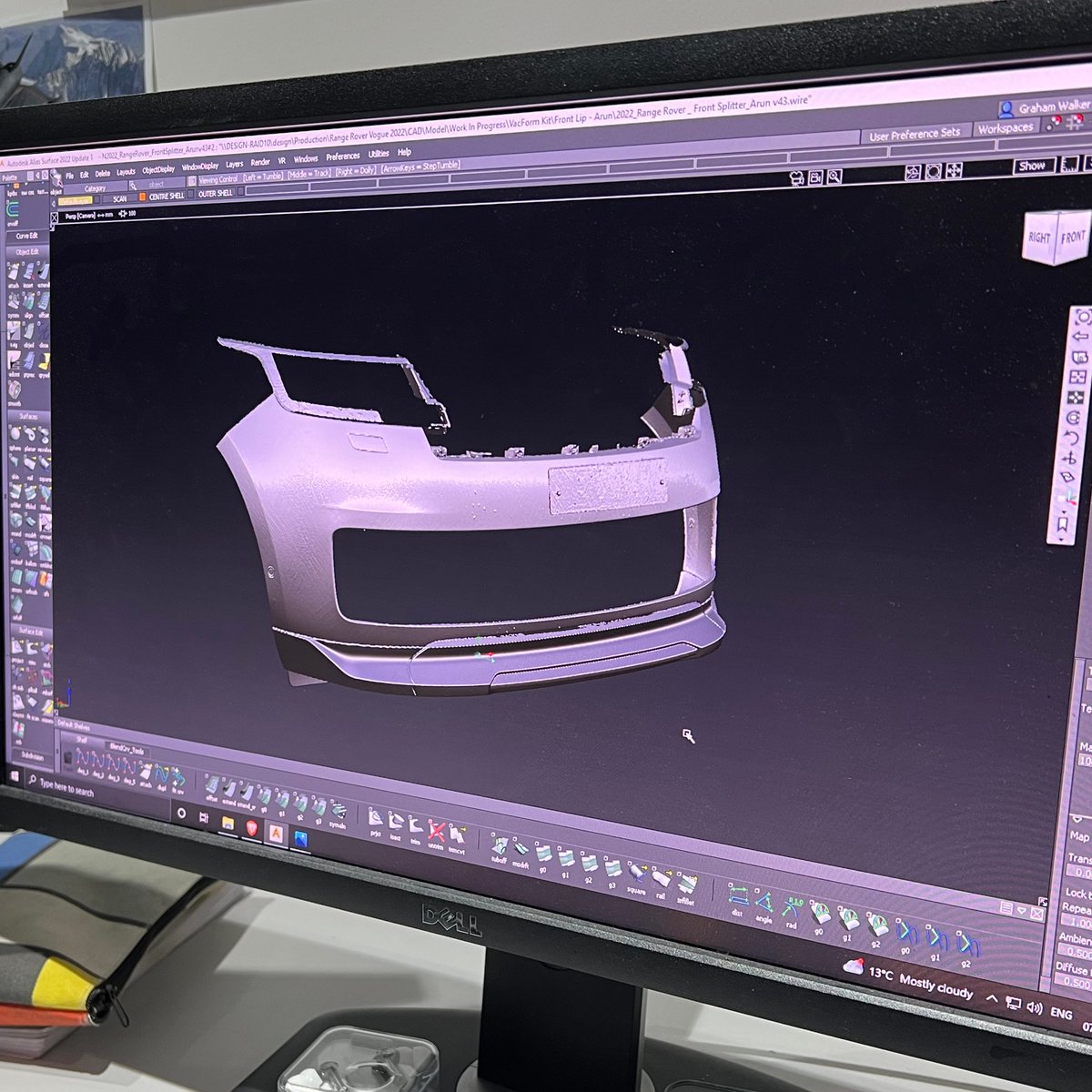The image size is (1092, 1092).
Task: Click the Workspaces button
Action: [x=1006, y=128]
